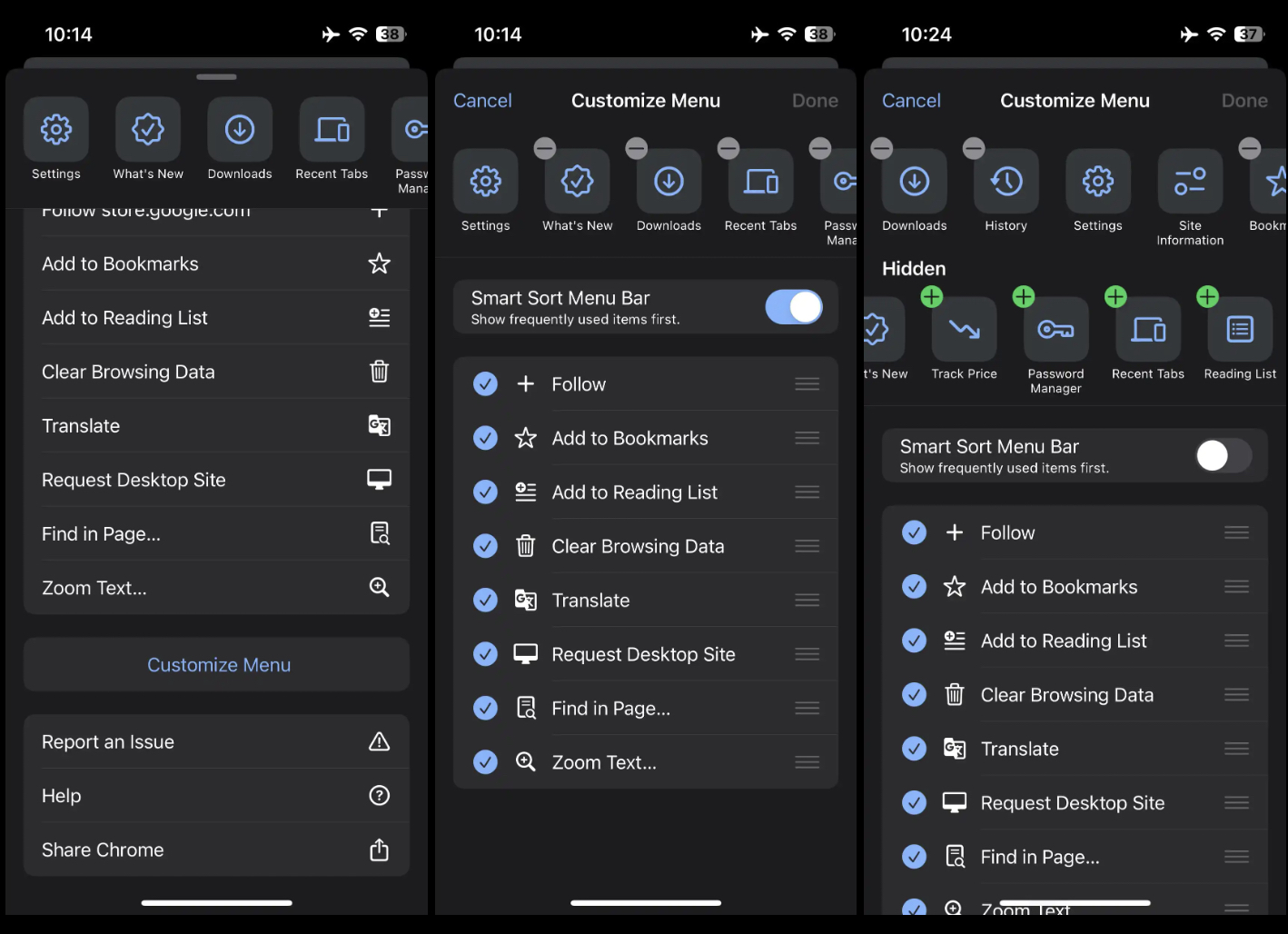
Task: Turn on Smart Sort Menu Bar, right screen
Action: pyautogui.click(x=1224, y=455)
